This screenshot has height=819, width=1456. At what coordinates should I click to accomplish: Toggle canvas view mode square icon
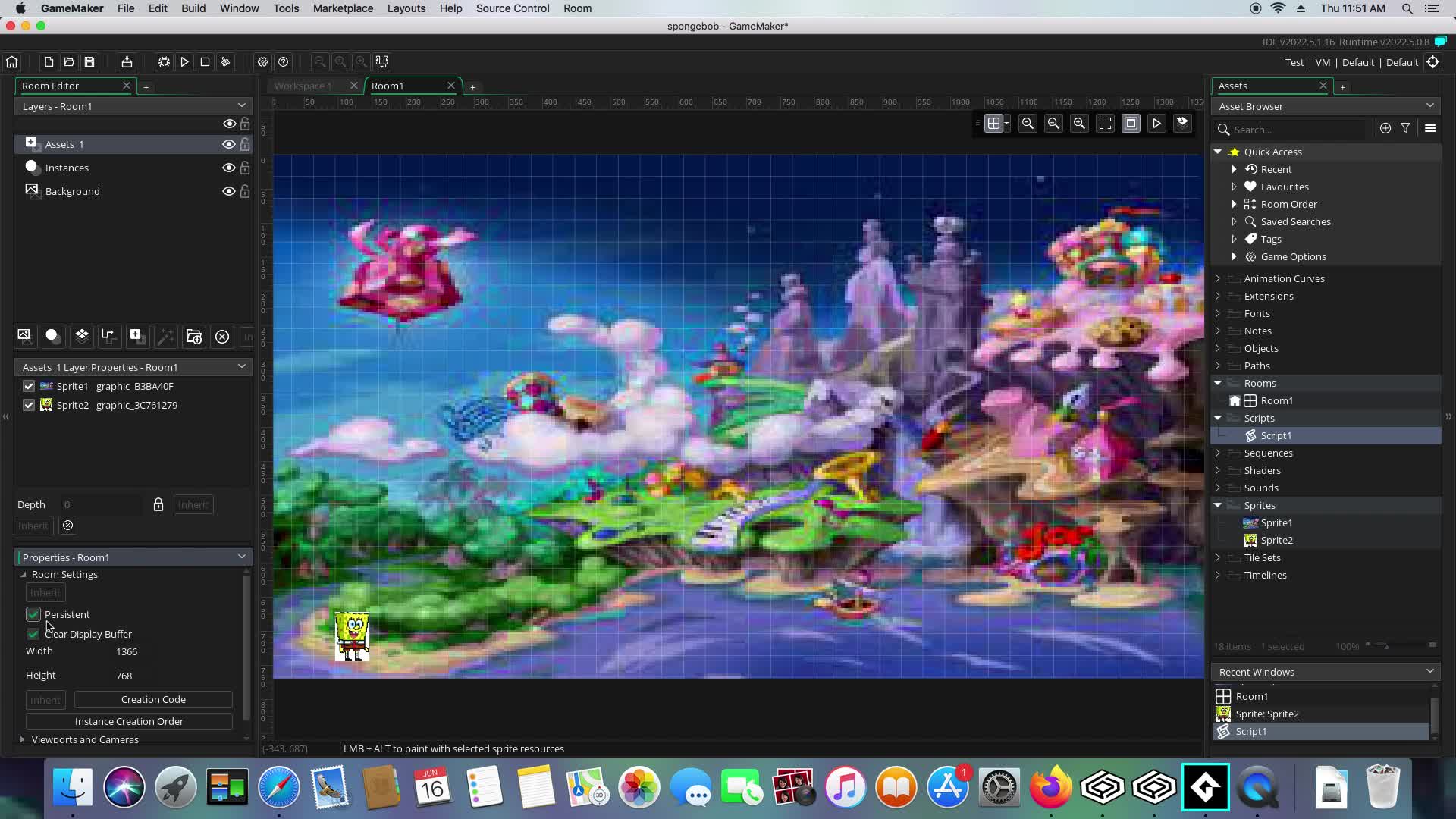(1131, 123)
